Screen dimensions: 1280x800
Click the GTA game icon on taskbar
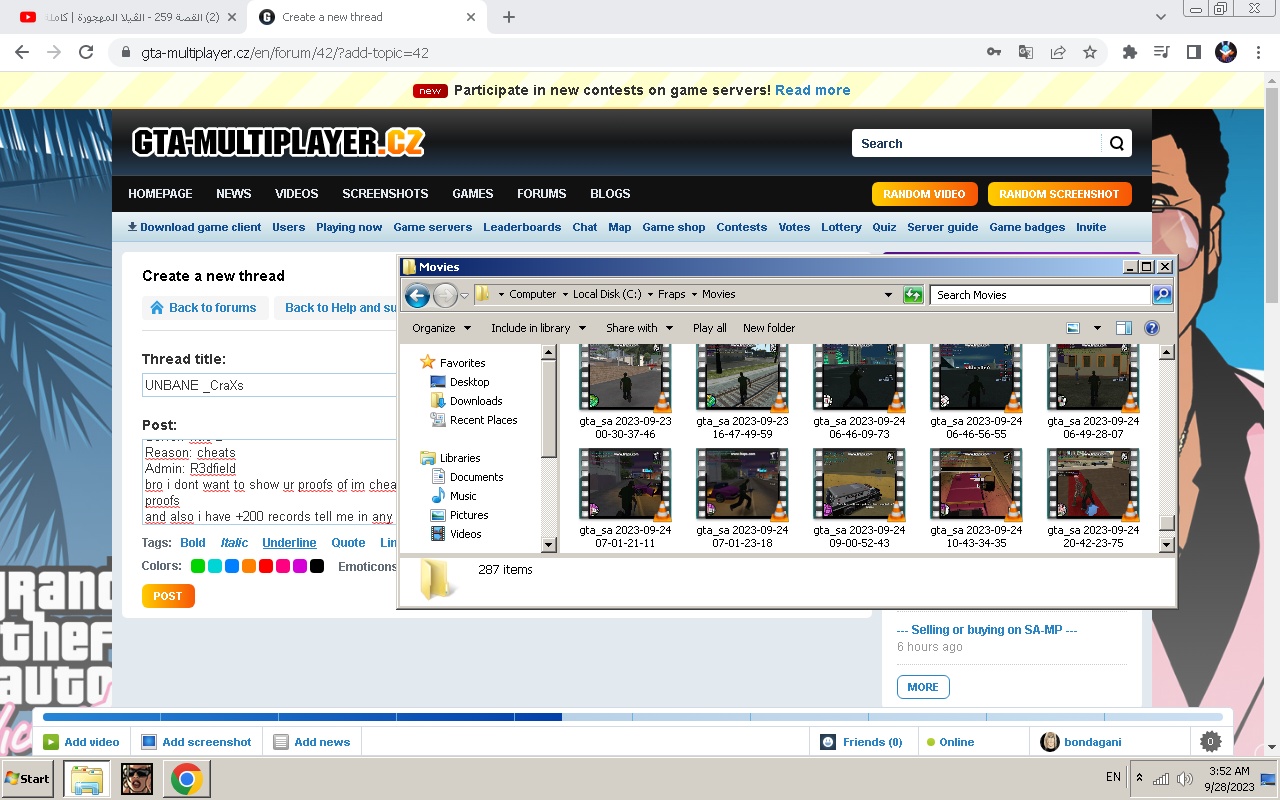point(136,778)
